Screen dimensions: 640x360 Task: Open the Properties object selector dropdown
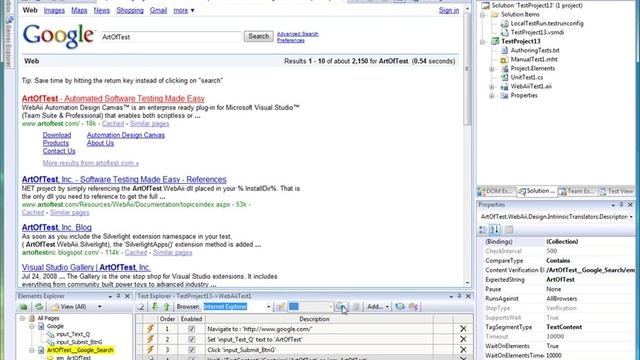(631, 217)
